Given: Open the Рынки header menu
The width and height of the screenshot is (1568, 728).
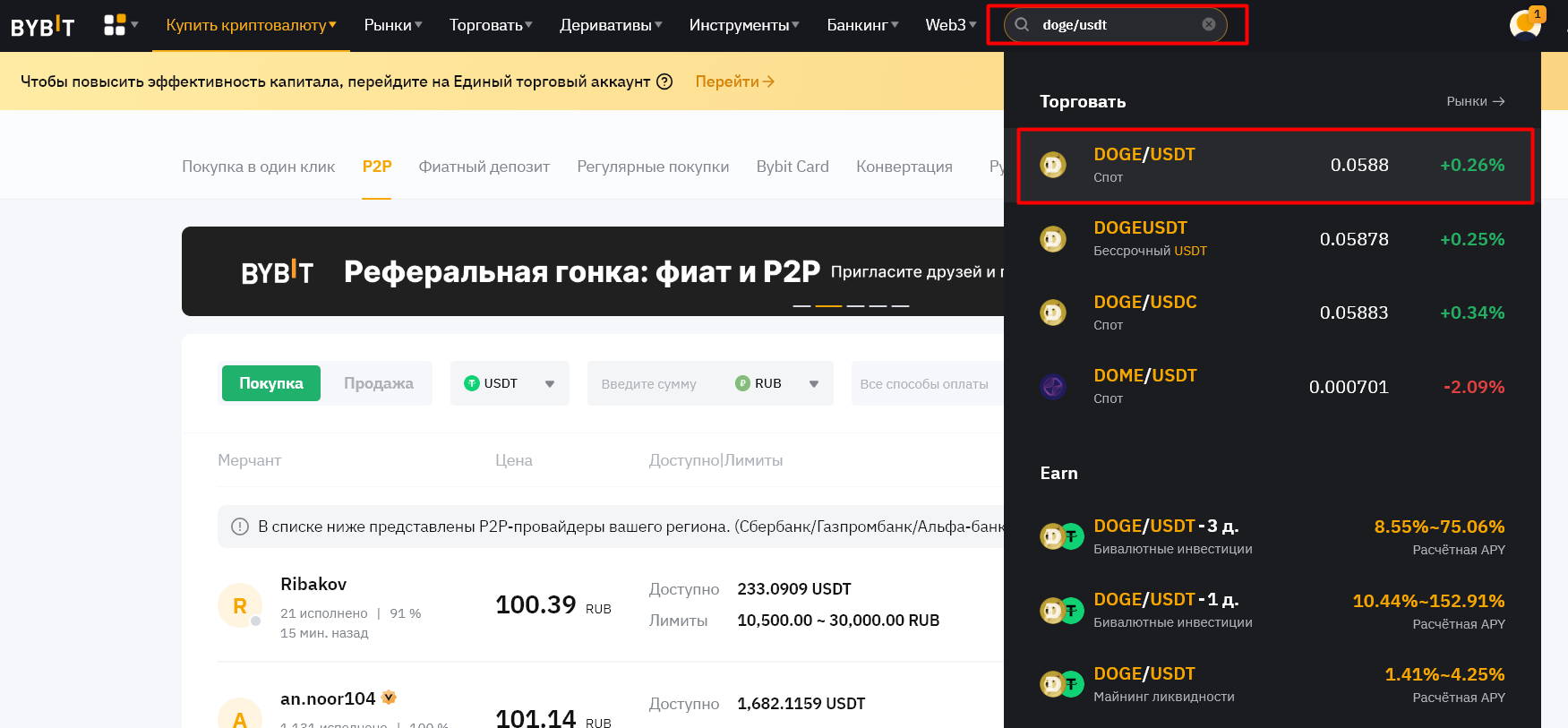Looking at the screenshot, I should click(393, 25).
